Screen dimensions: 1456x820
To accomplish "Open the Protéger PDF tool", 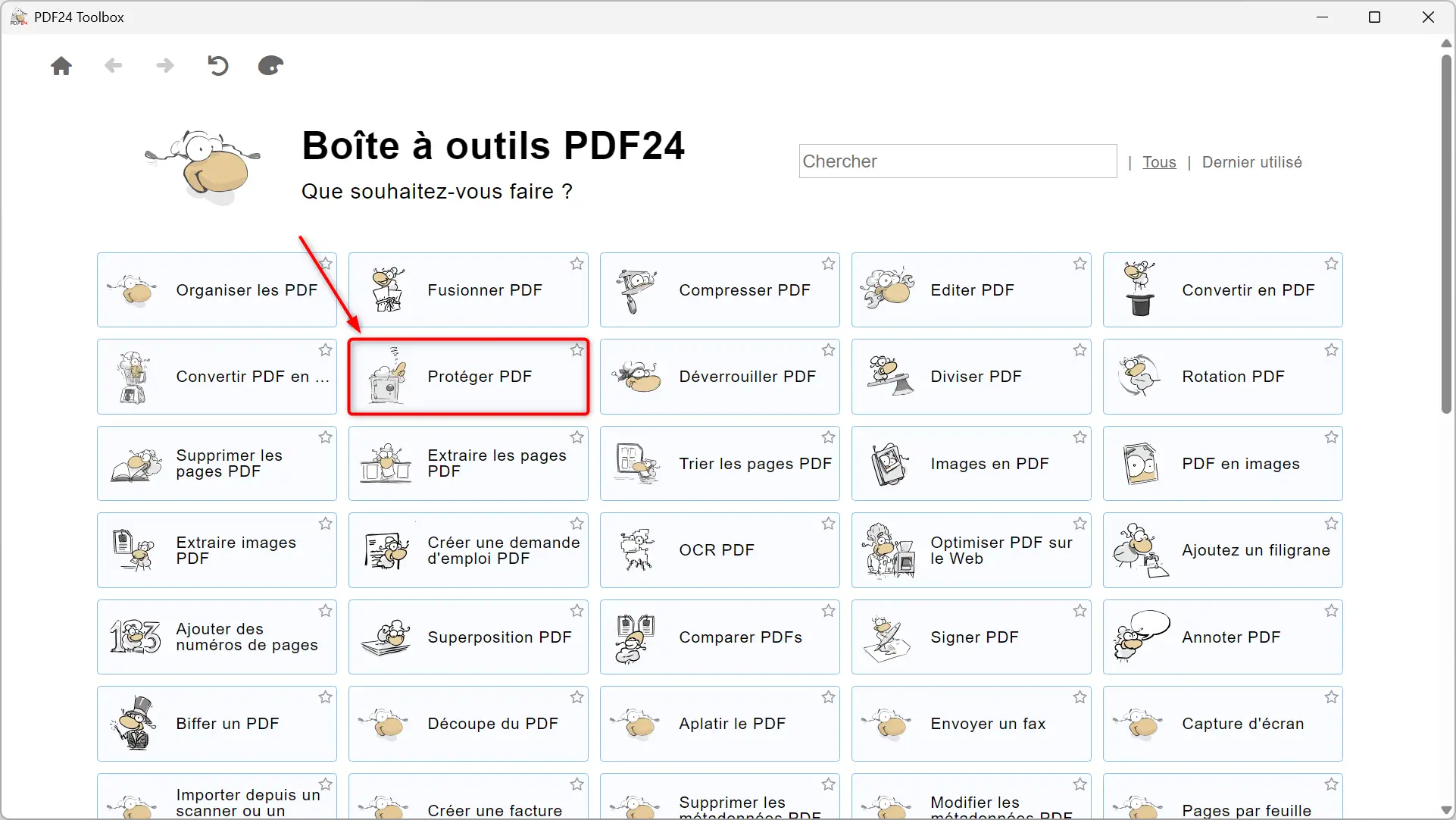I will pyautogui.click(x=468, y=377).
